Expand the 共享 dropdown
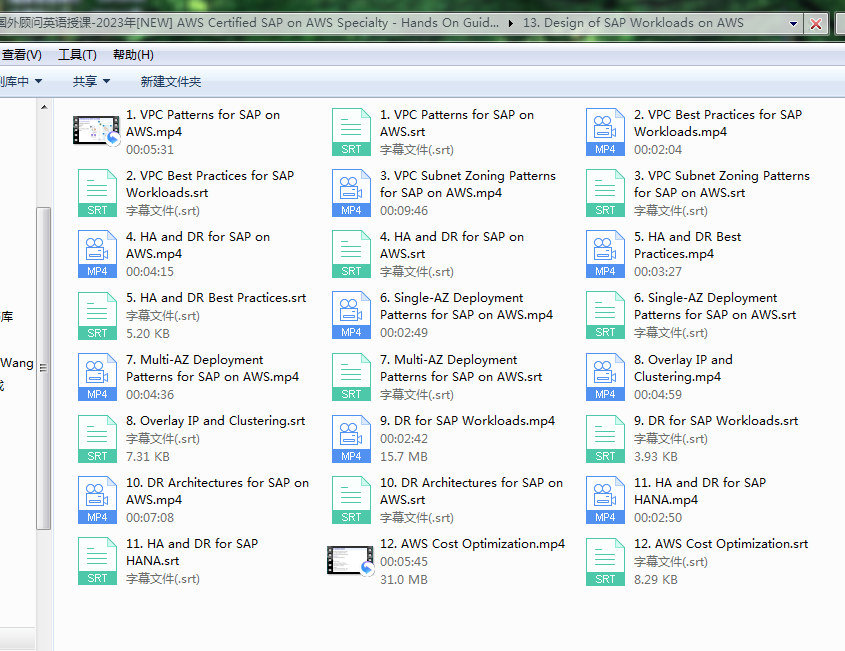The width and height of the screenshot is (845, 651). (91, 81)
